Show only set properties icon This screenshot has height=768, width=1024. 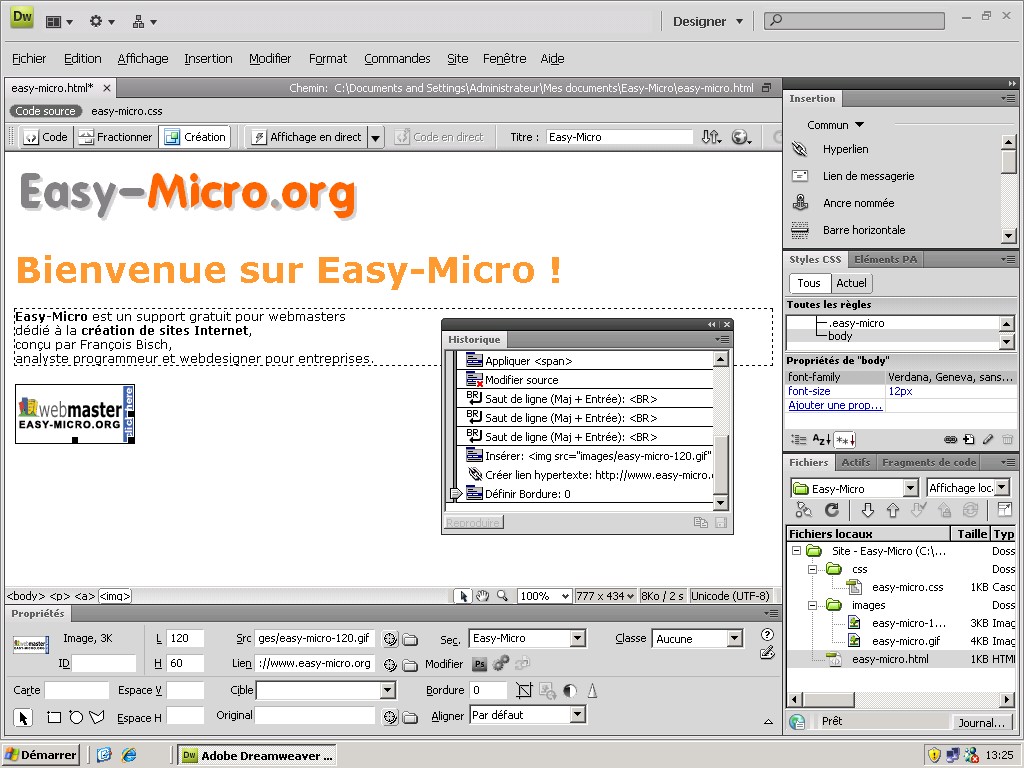[x=844, y=440]
